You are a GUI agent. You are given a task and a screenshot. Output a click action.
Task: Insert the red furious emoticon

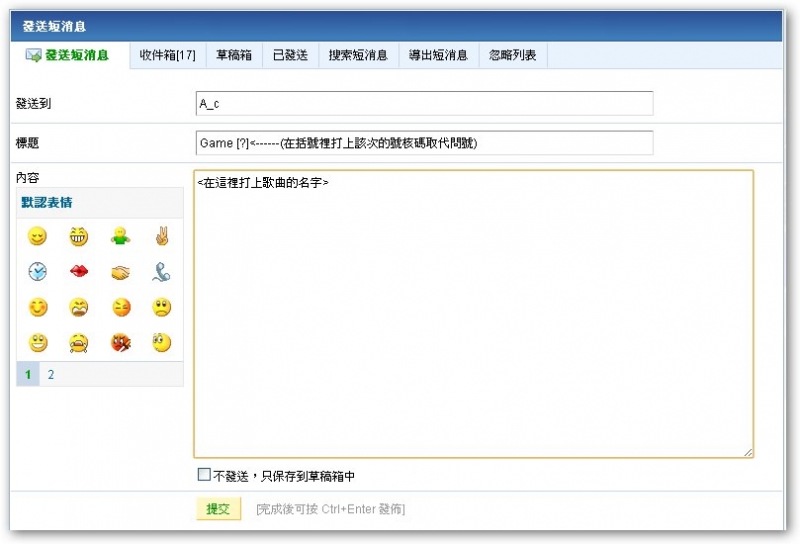(121, 342)
